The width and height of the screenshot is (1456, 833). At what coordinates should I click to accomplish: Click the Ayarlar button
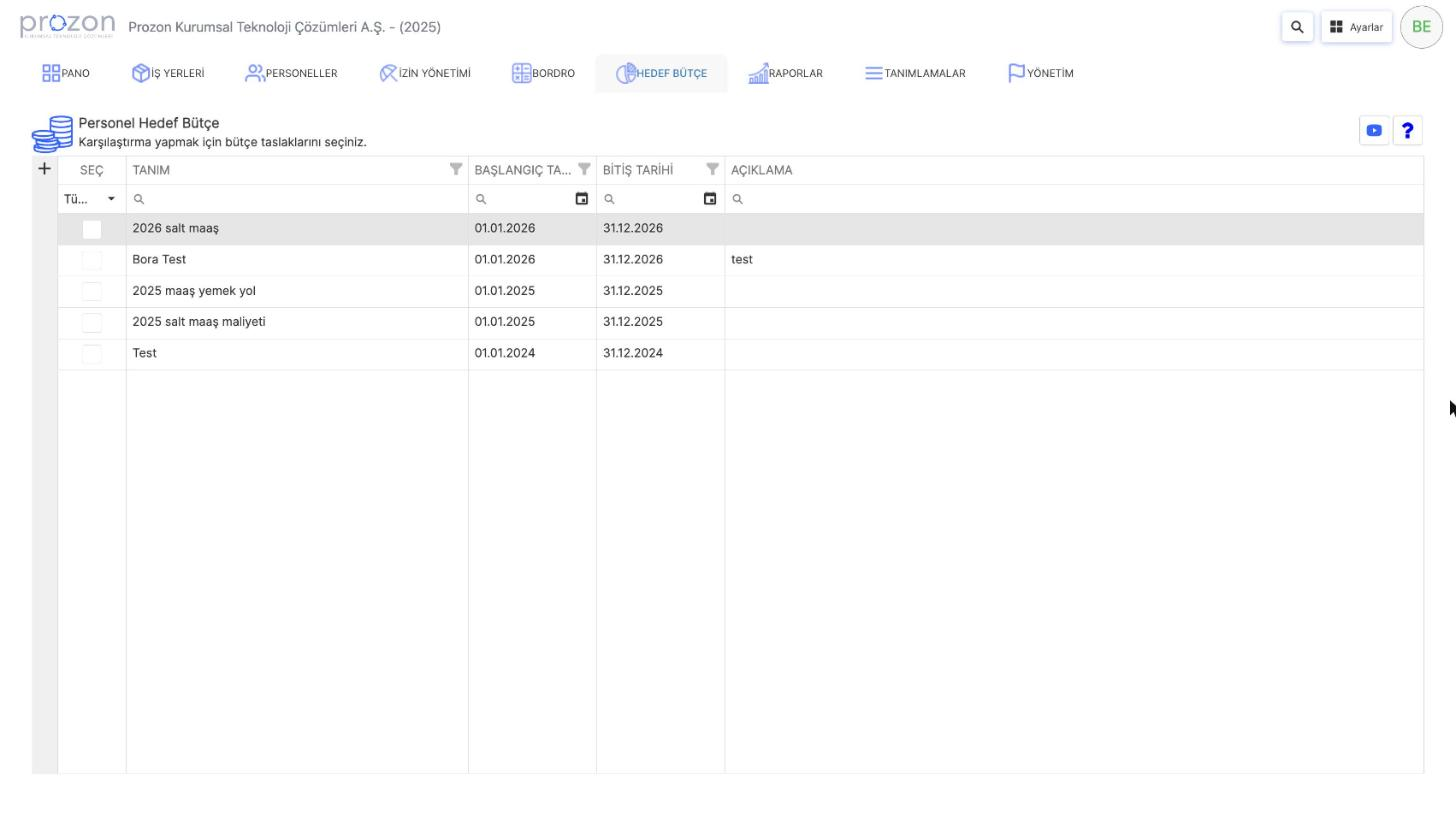[x=1356, y=27]
